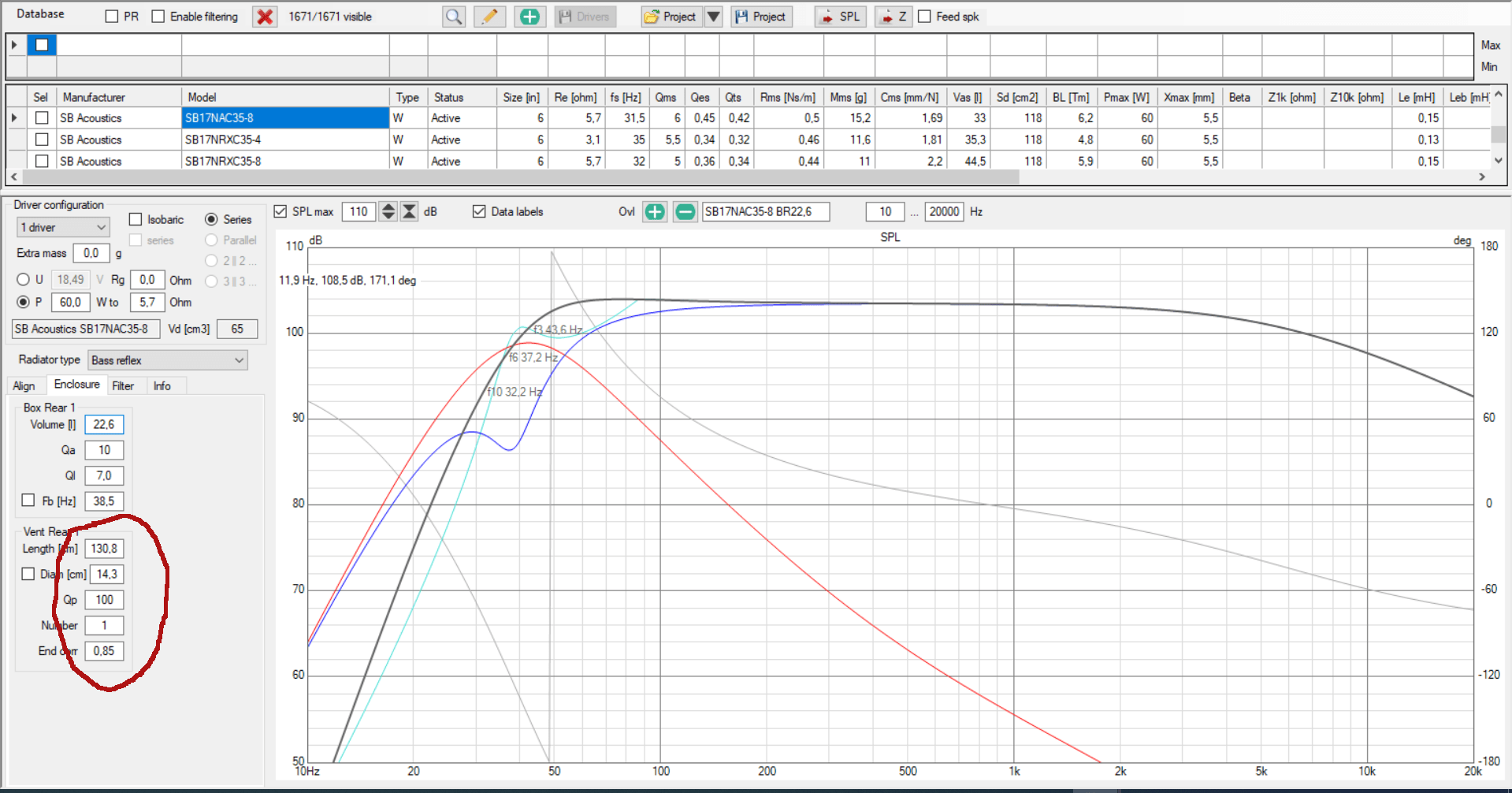Add overlay with green plus icon
1512x793 pixels.
655,211
